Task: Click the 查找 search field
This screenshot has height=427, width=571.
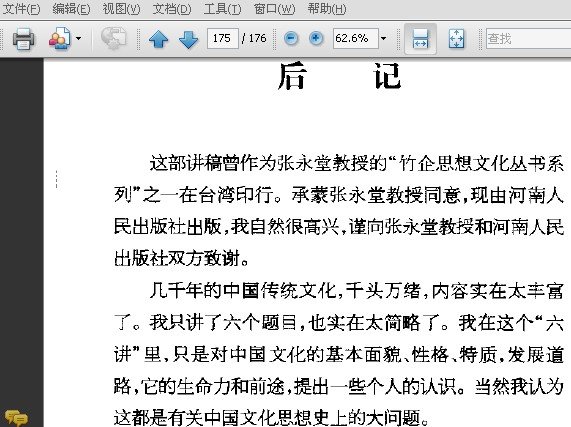Action: (528, 38)
